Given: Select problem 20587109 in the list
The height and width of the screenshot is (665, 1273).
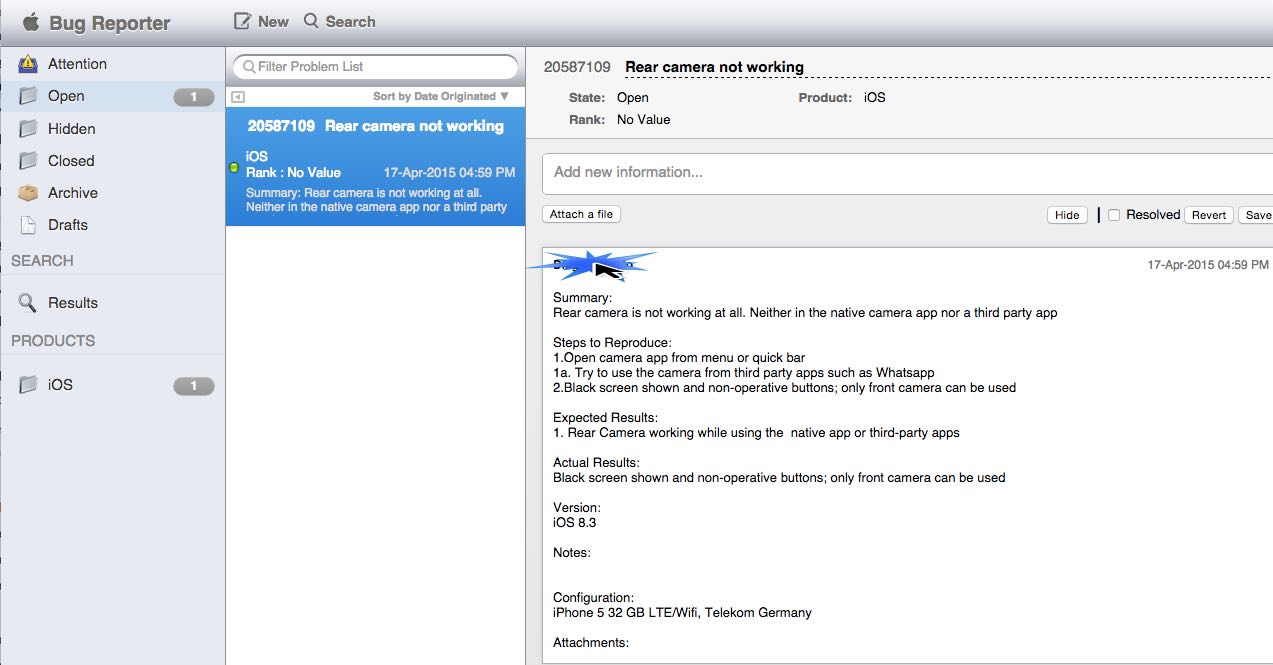Looking at the screenshot, I should coord(376,167).
